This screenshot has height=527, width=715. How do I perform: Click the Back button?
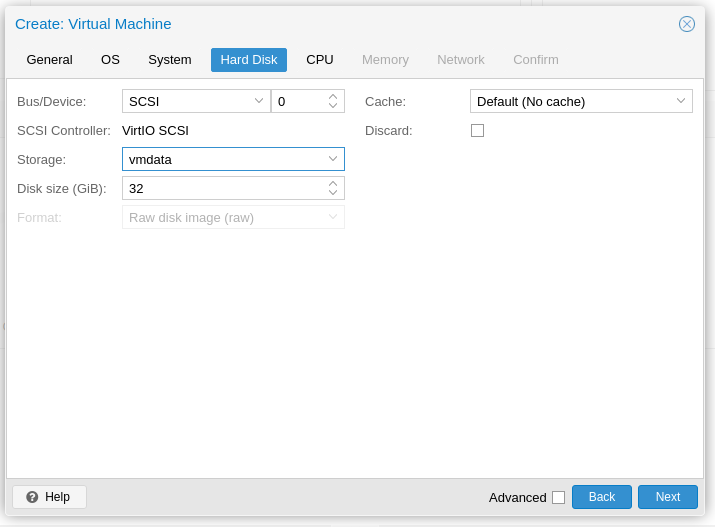click(602, 497)
